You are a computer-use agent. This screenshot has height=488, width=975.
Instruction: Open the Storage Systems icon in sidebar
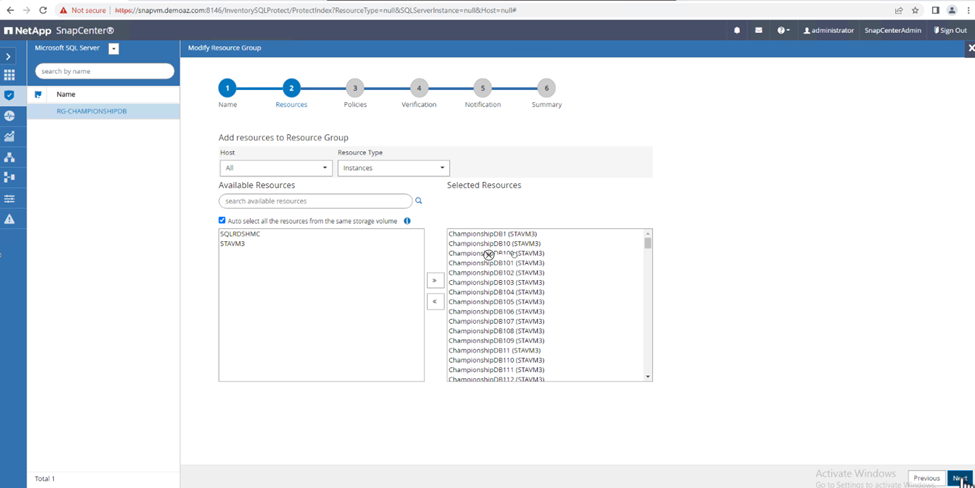[x=9, y=177]
